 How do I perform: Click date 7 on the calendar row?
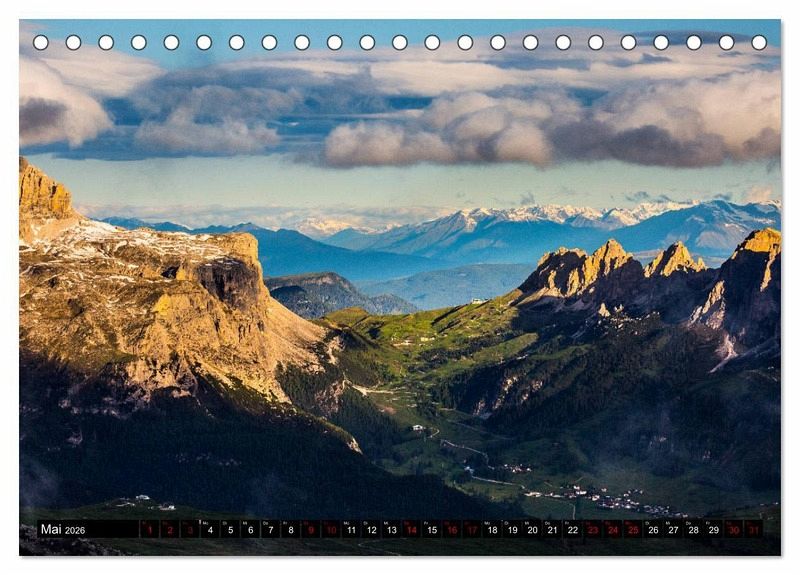click(270, 529)
